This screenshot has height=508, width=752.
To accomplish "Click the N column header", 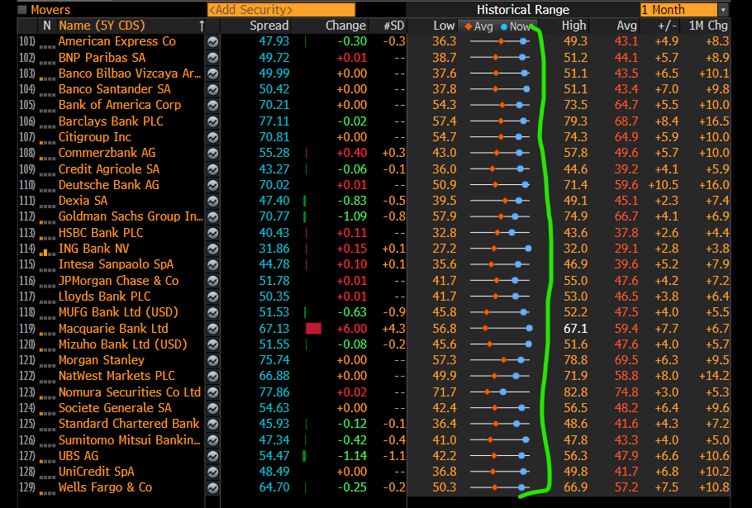I will pos(47,25).
